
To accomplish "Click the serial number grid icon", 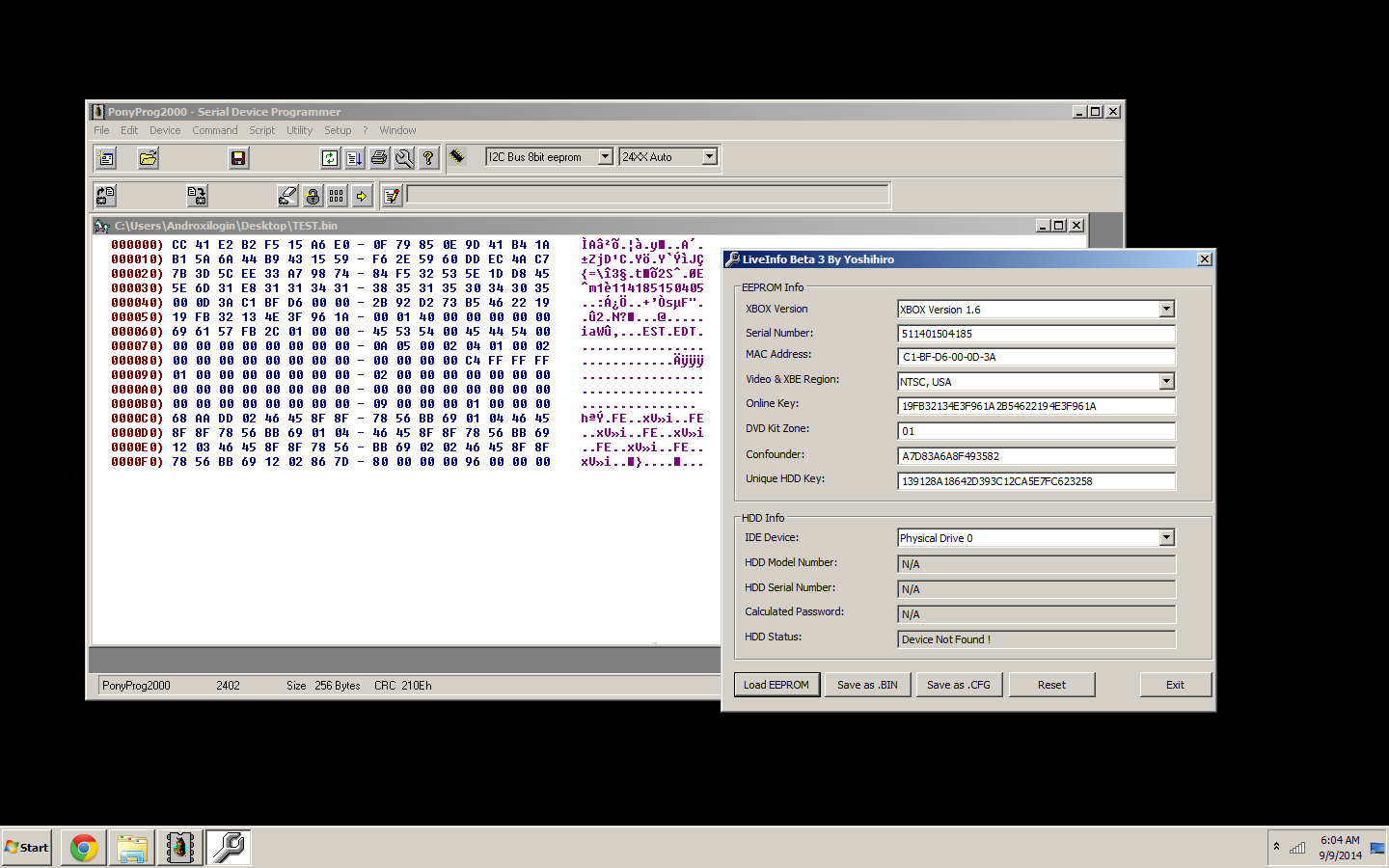I will point(337,196).
